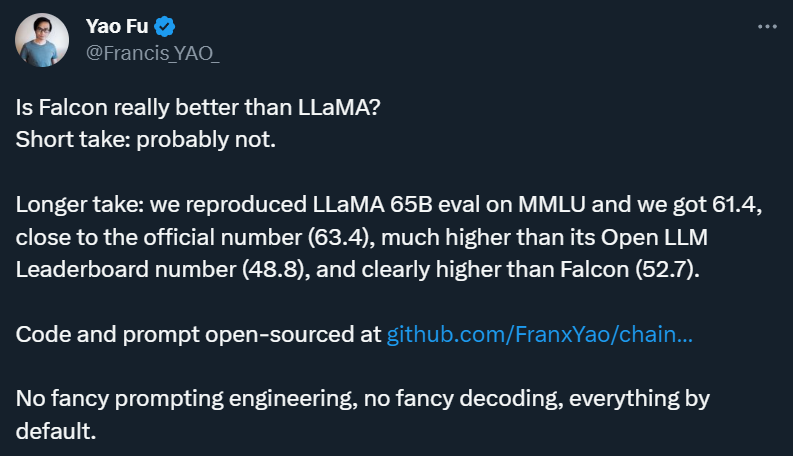Click the 'Short take: probably not.' line
The width and height of the screenshot is (793, 456).
146,140
